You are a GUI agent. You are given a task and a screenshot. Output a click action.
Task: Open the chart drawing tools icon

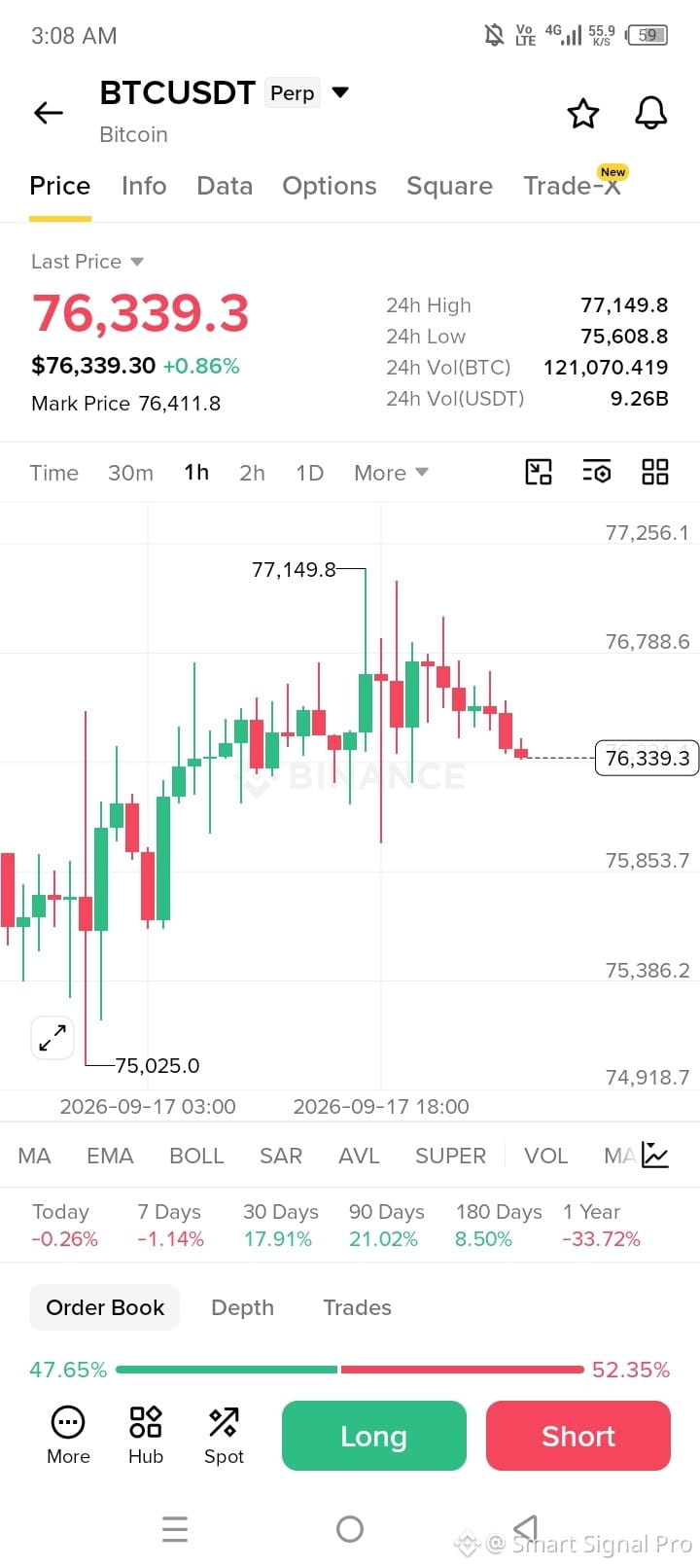coord(539,472)
